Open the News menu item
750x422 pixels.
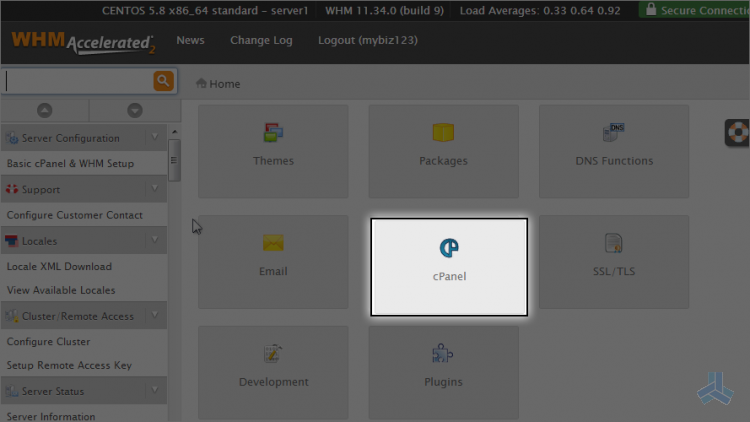click(x=190, y=40)
